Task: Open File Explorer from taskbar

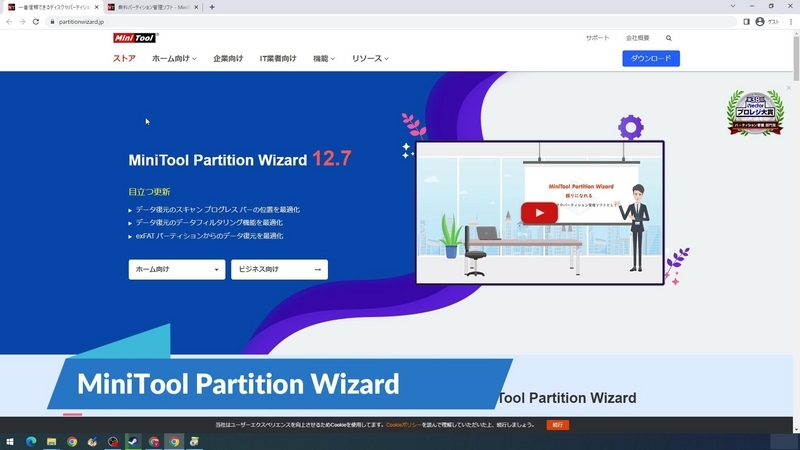Action: [52, 442]
